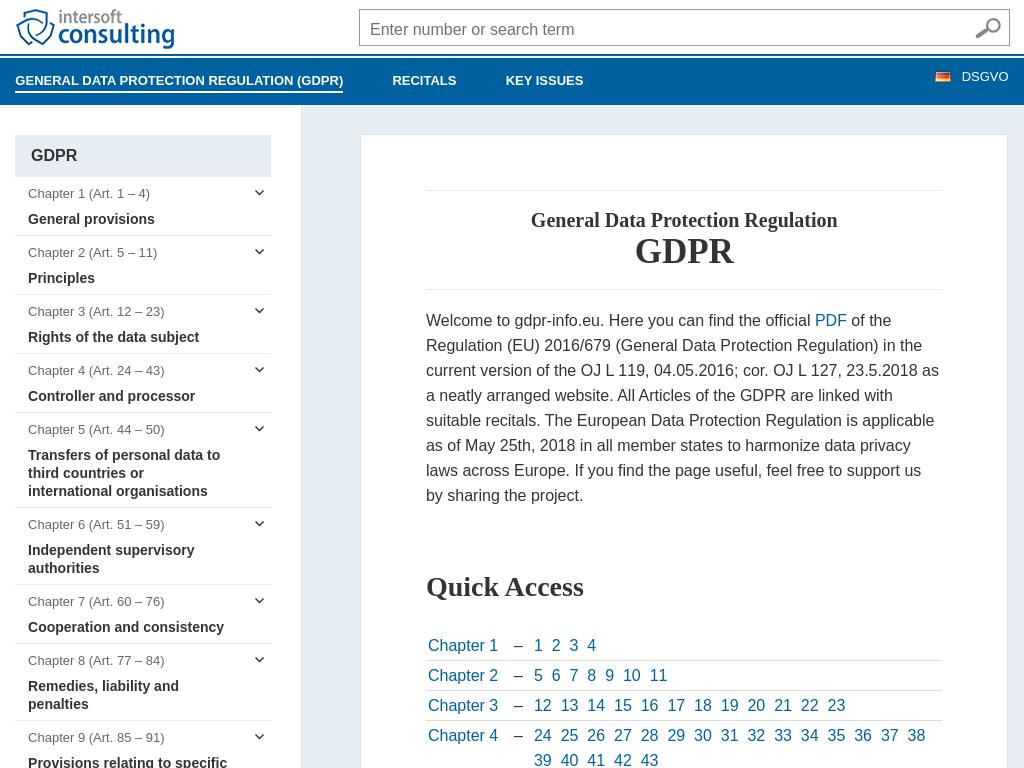
Task: Switch to the DSGVO German version
Action: (984, 77)
